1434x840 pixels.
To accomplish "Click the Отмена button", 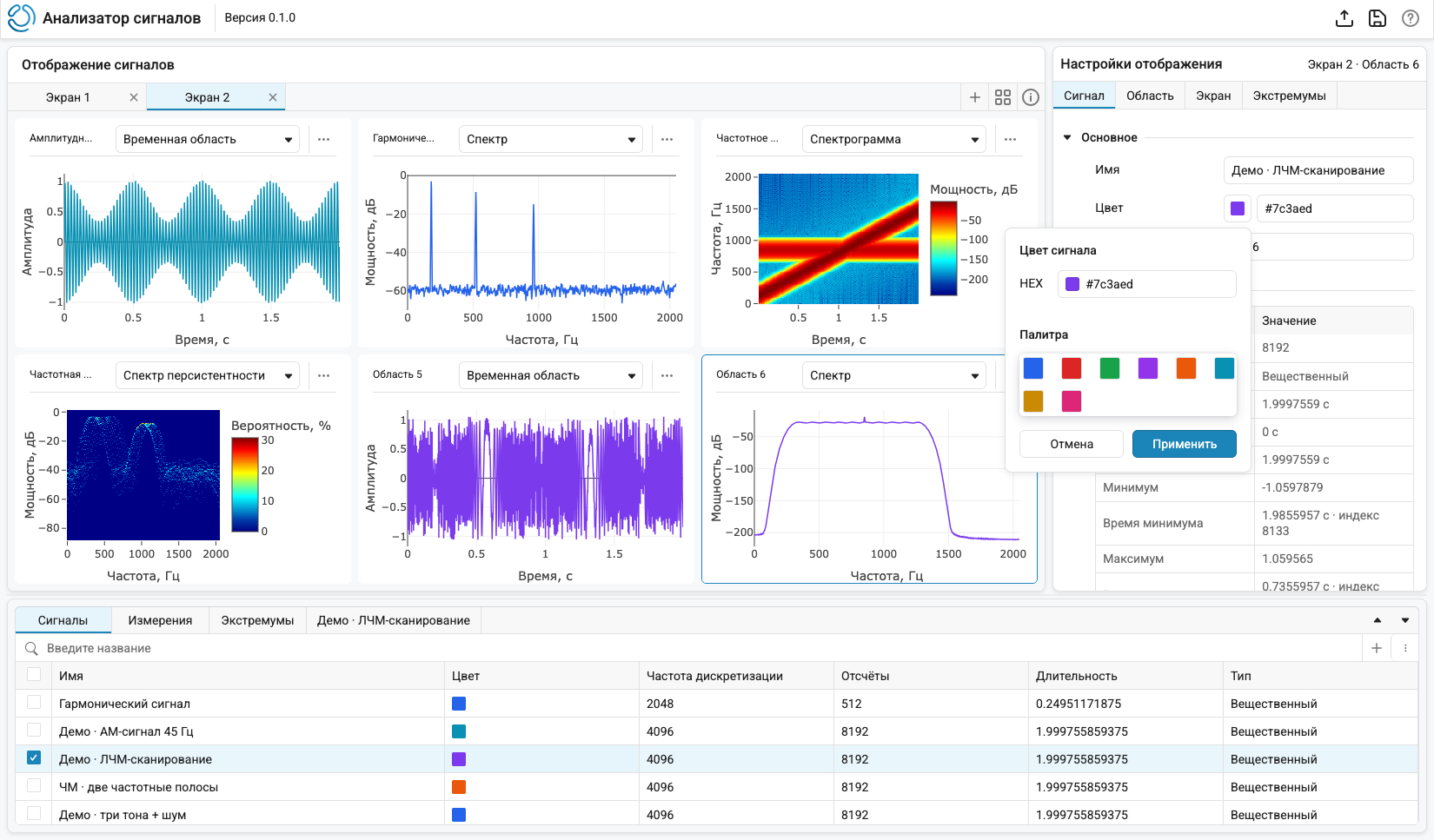I will pos(1072,444).
